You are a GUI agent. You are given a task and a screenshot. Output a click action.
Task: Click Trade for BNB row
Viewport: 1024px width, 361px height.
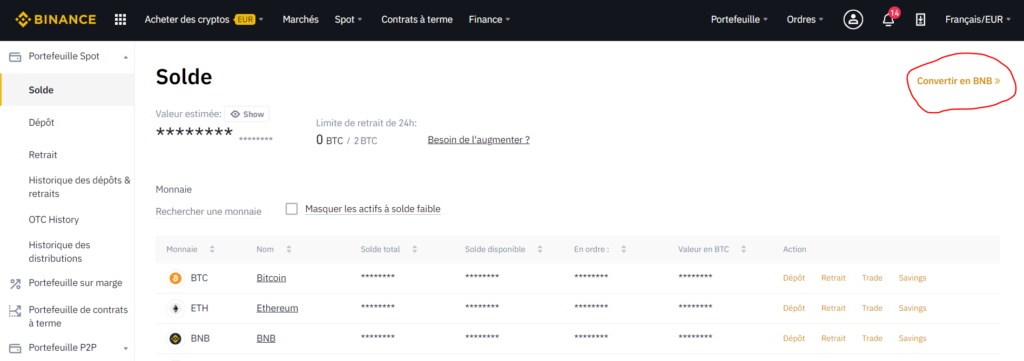coord(872,339)
